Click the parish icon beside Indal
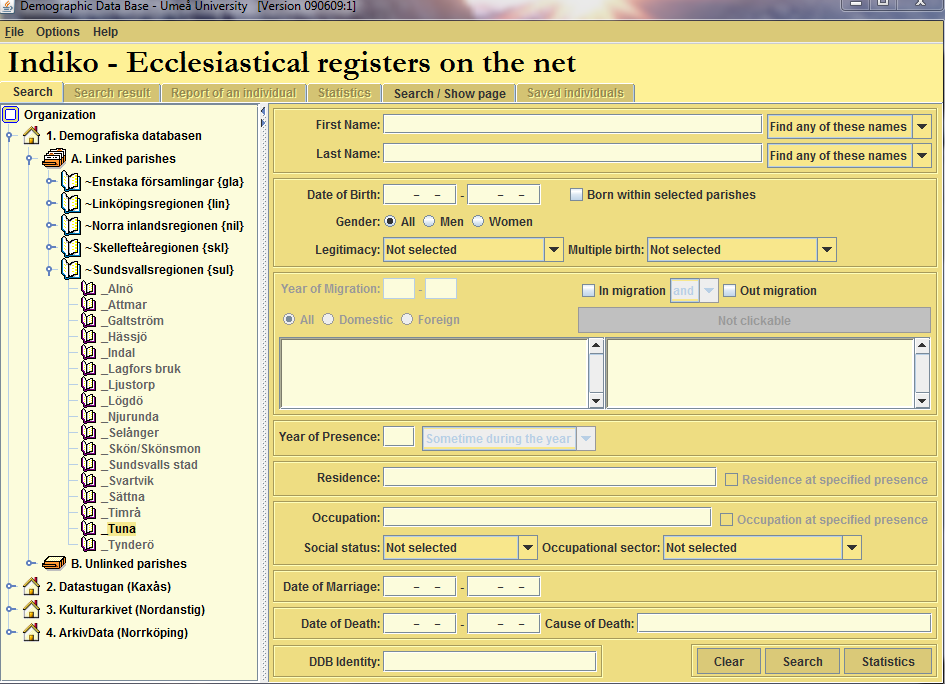The height and width of the screenshot is (684, 945). tap(89, 353)
